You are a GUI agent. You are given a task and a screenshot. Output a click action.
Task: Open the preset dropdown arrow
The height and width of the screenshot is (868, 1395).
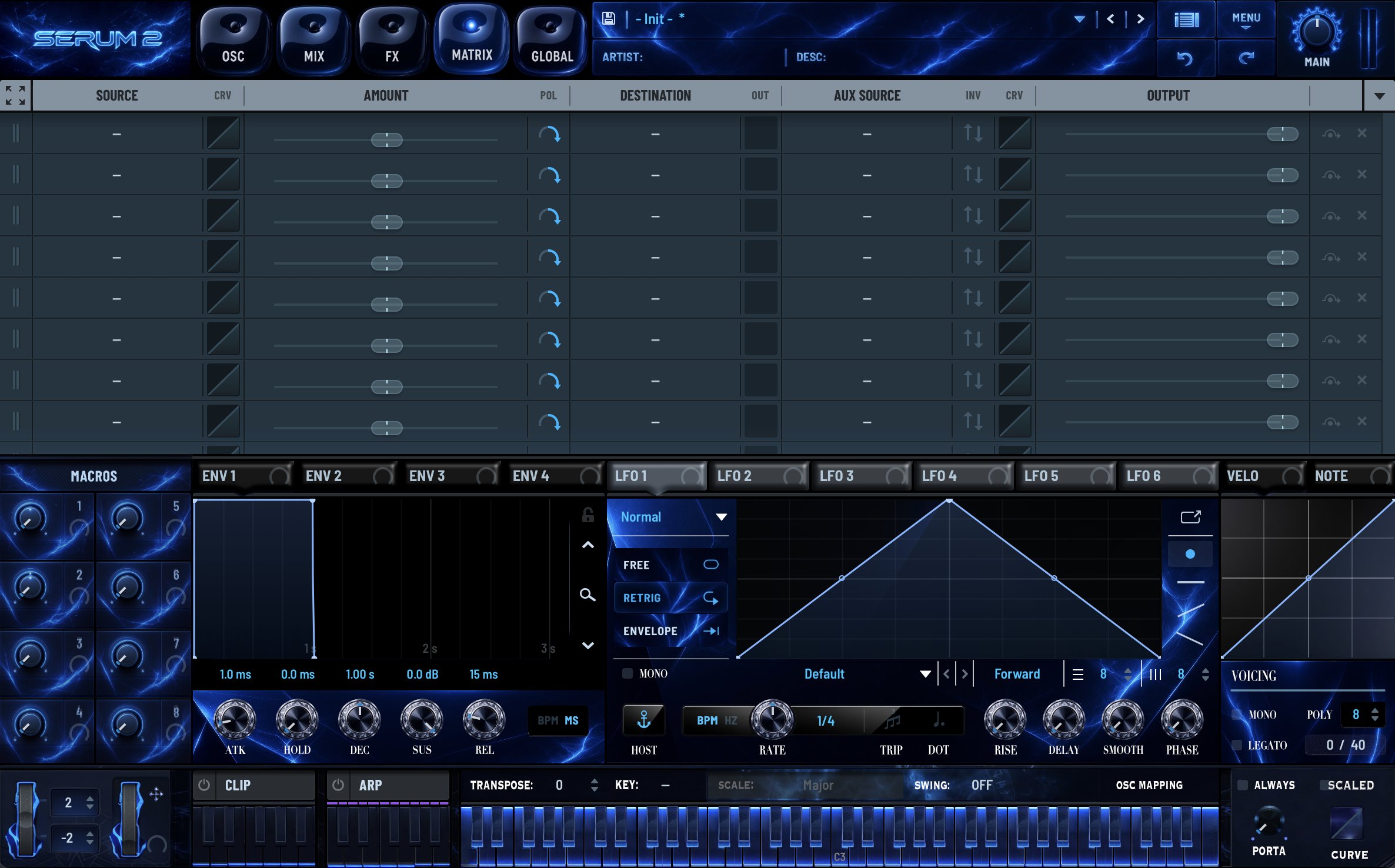pyautogui.click(x=1079, y=19)
